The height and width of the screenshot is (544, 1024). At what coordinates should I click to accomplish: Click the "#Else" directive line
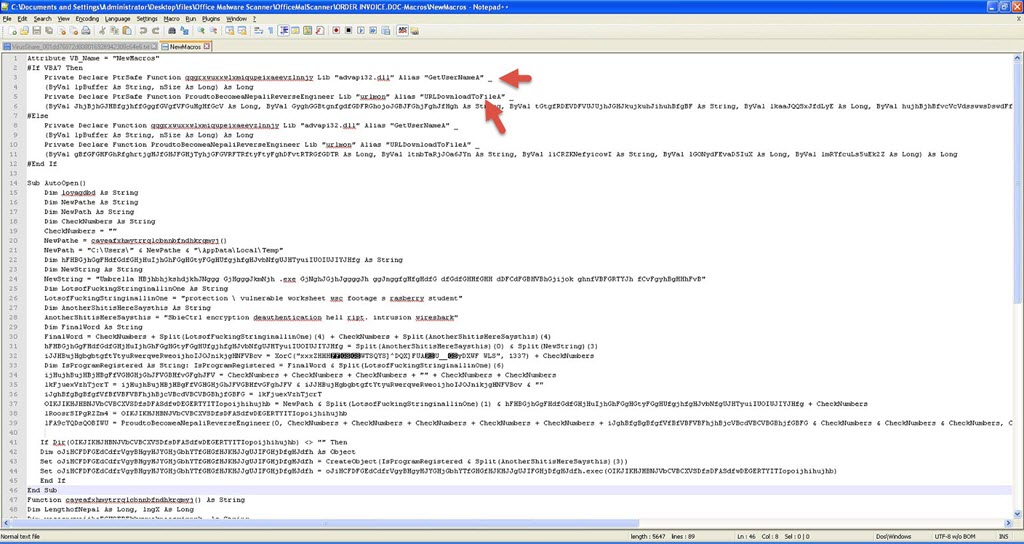click(36, 116)
